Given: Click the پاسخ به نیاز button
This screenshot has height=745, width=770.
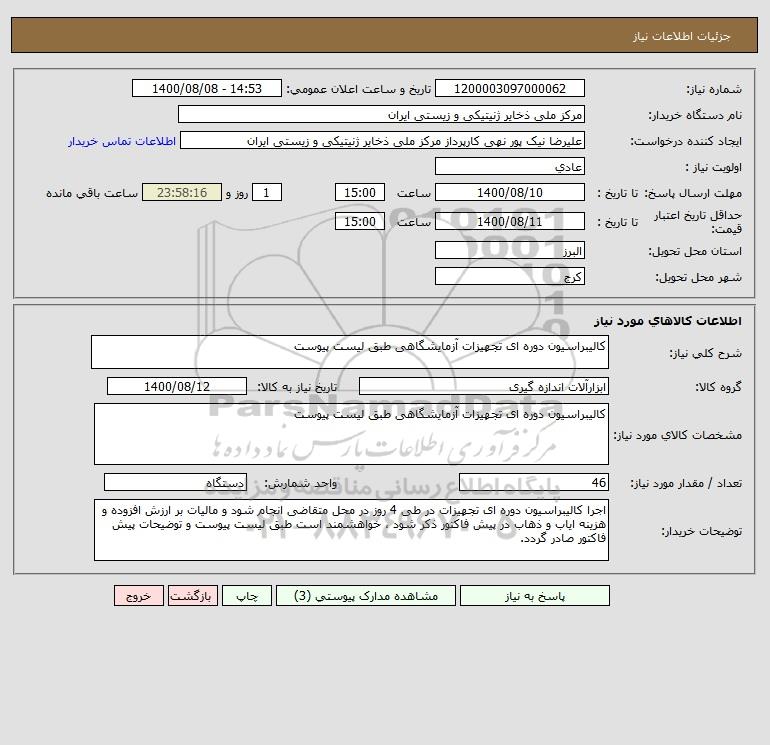Looking at the screenshot, I should (x=534, y=596).
